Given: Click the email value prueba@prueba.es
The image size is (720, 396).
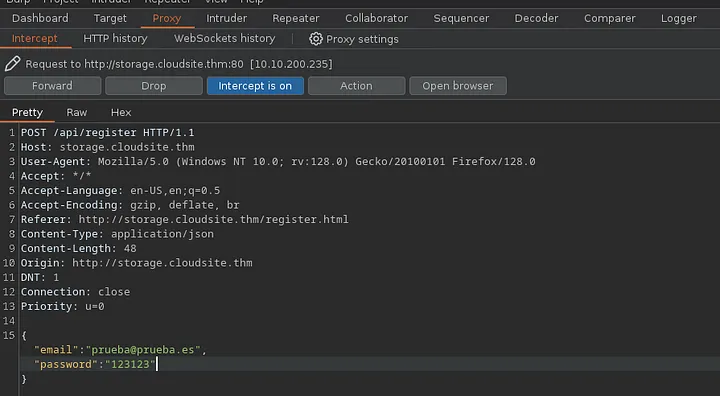Looking at the screenshot, I should point(143,350).
